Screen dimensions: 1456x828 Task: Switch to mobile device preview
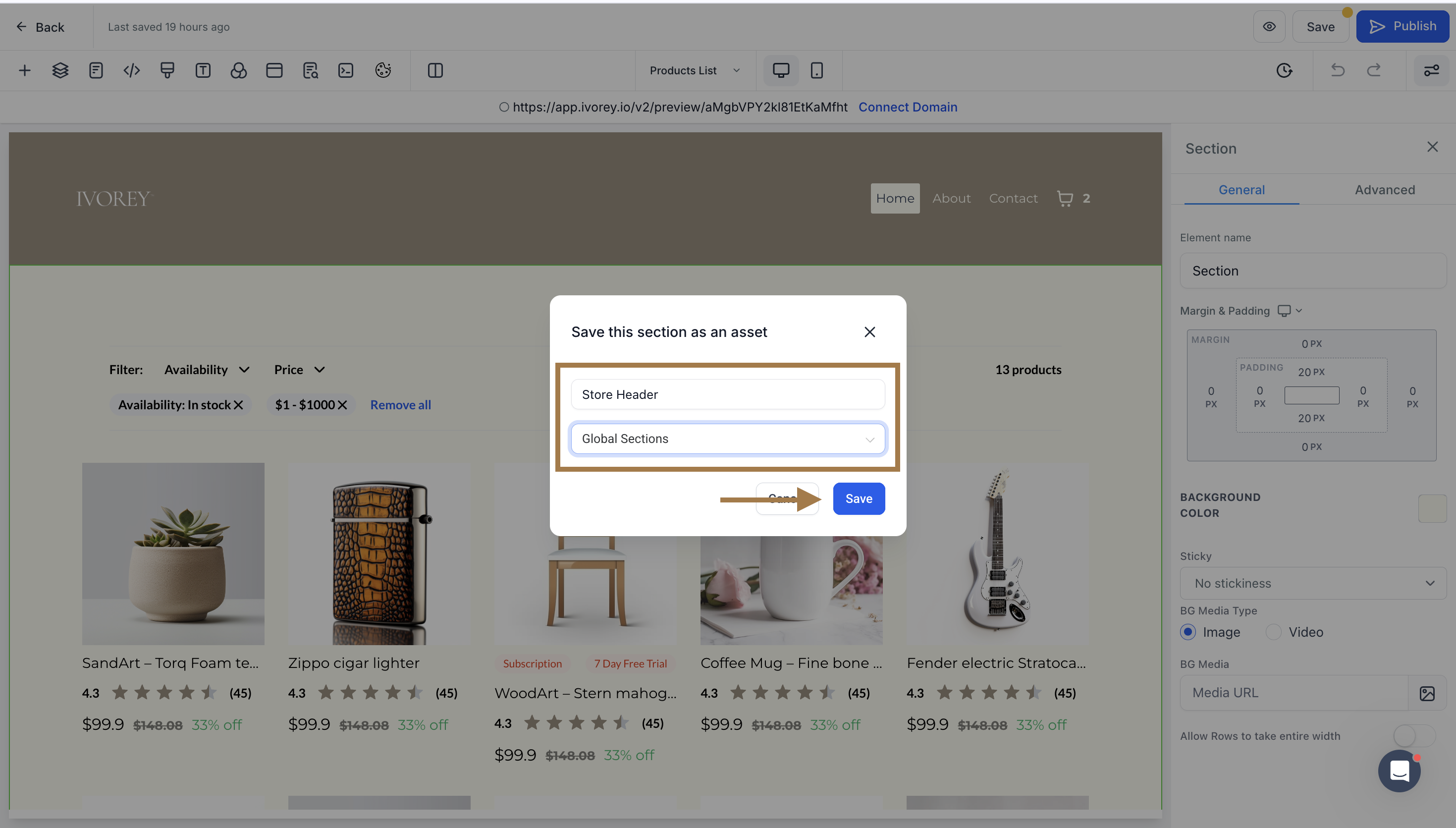816,70
